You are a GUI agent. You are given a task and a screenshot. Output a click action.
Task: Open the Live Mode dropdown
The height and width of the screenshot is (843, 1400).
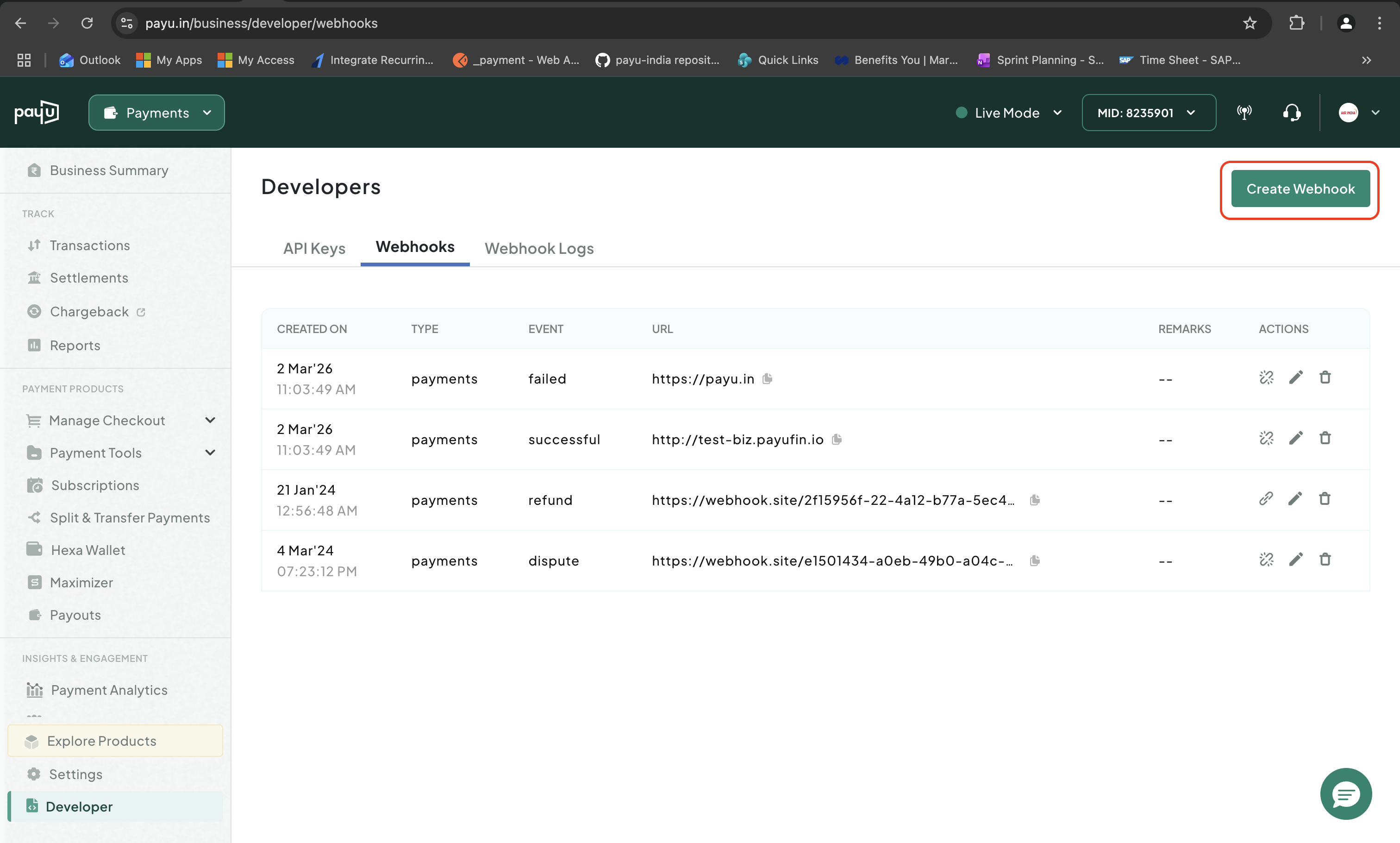click(1008, 113)
